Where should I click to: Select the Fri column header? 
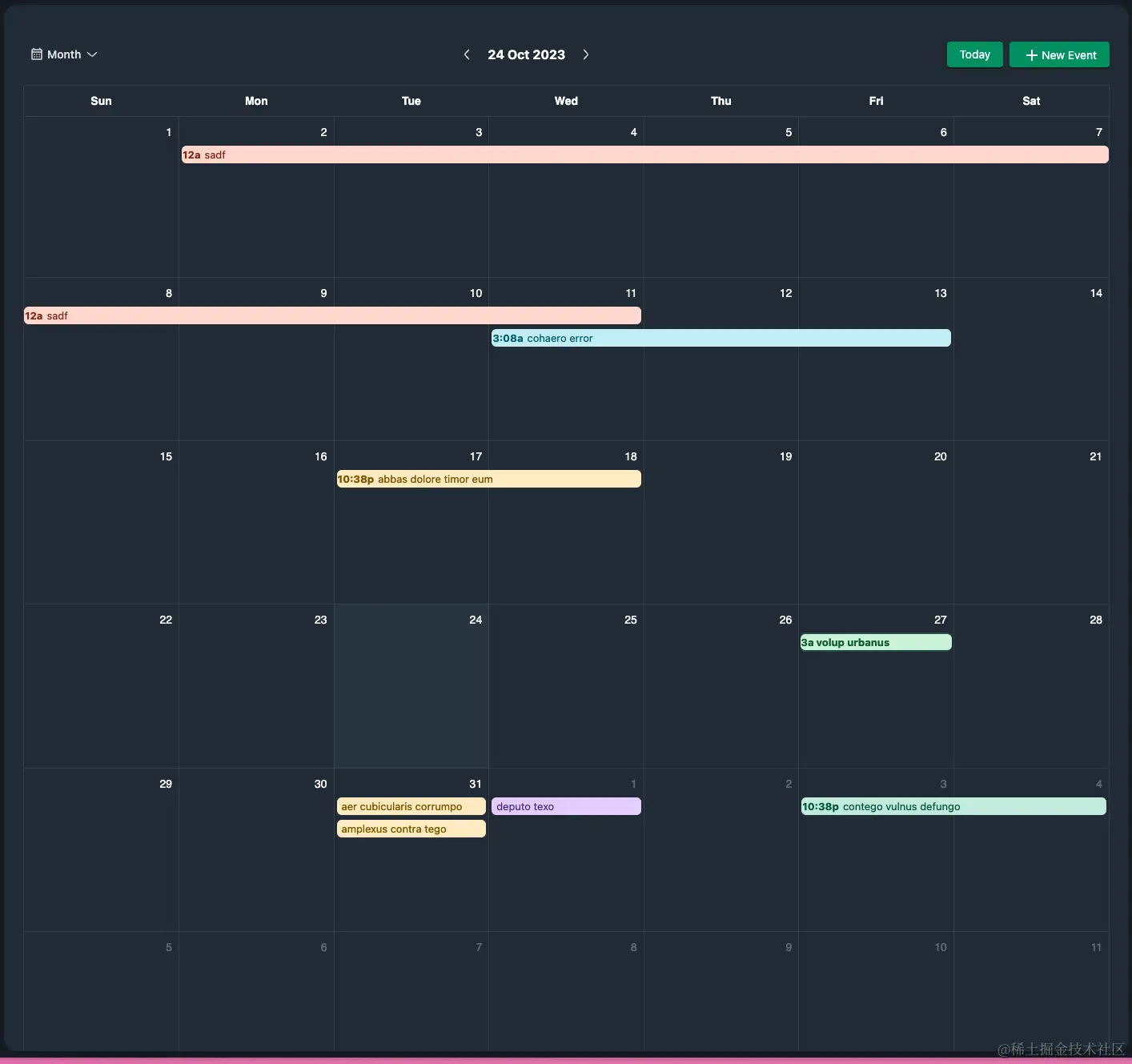point(876,101)
